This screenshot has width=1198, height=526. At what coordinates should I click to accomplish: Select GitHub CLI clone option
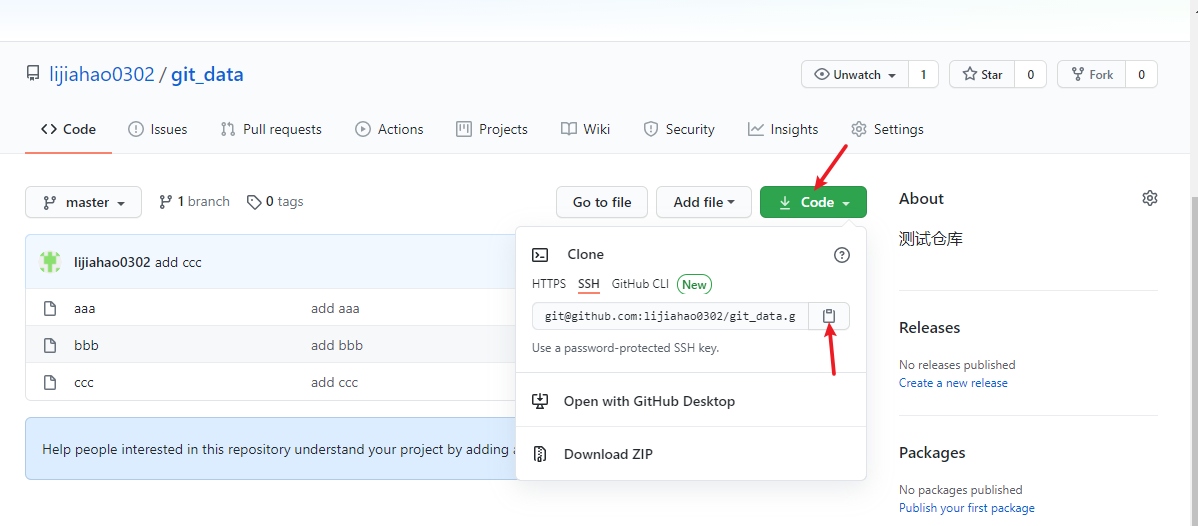click(x=640, y=284)
